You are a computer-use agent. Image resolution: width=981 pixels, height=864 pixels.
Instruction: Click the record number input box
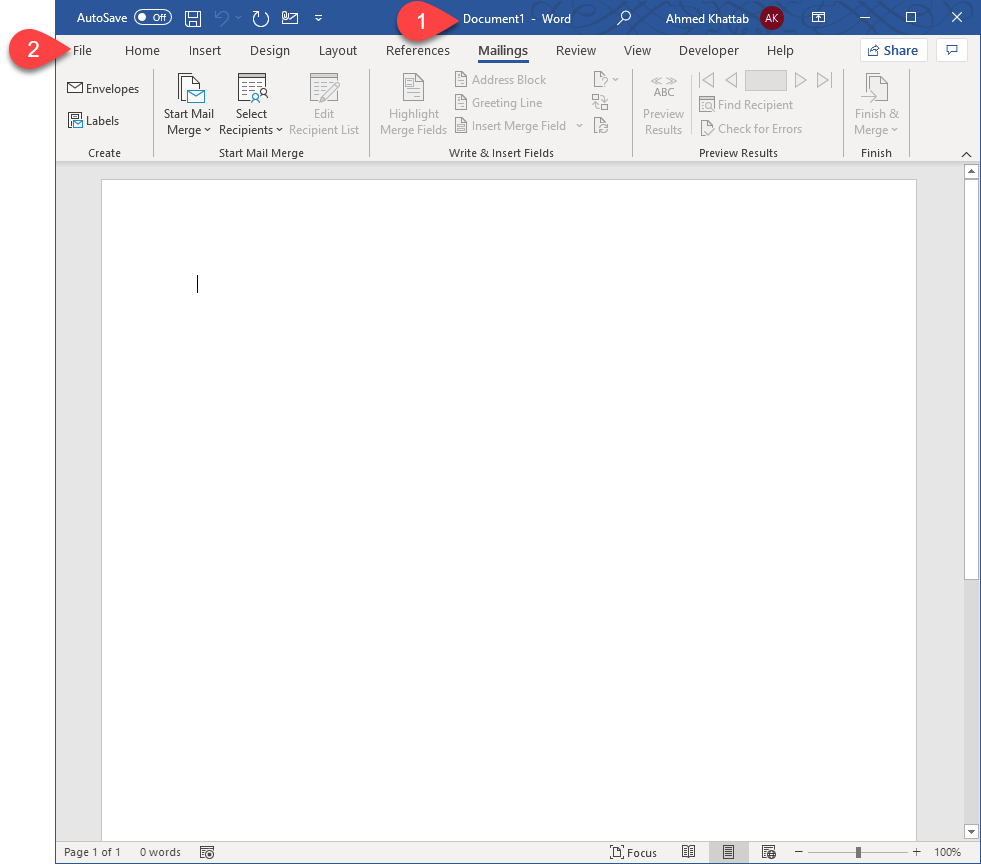(766, 80)
